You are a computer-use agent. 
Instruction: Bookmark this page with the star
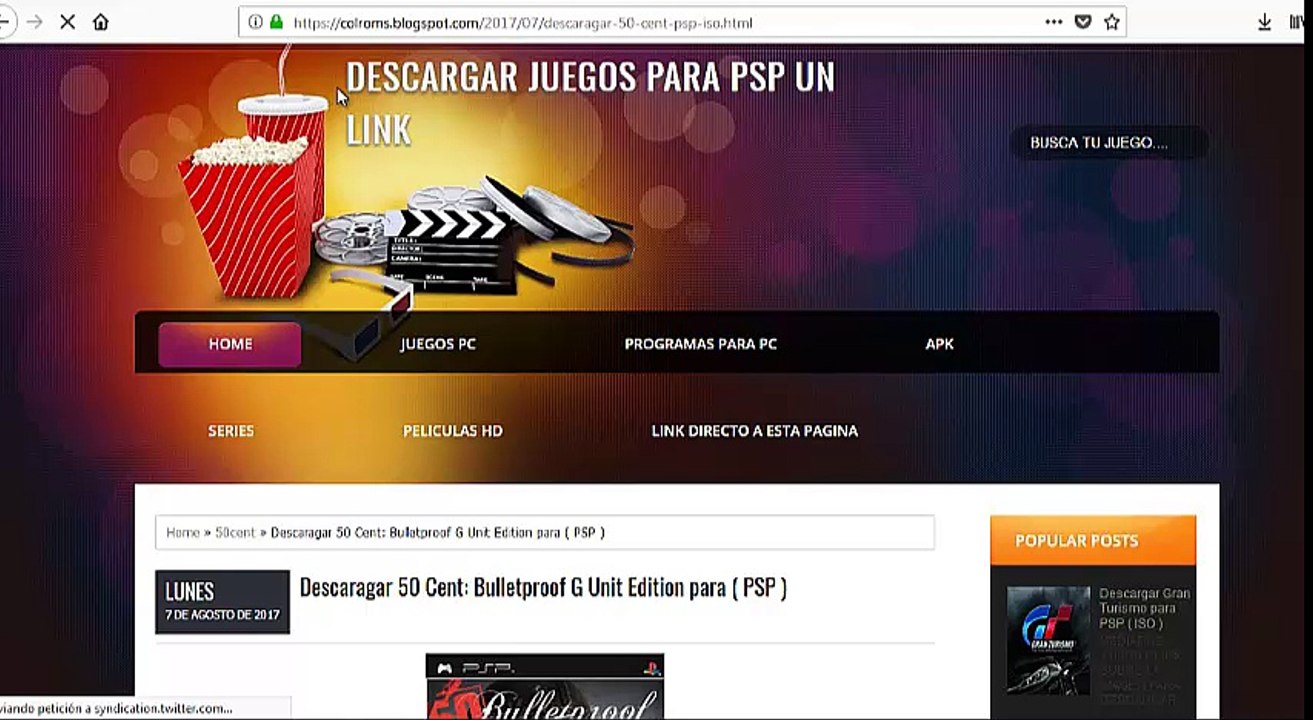tap(1112, 22)
